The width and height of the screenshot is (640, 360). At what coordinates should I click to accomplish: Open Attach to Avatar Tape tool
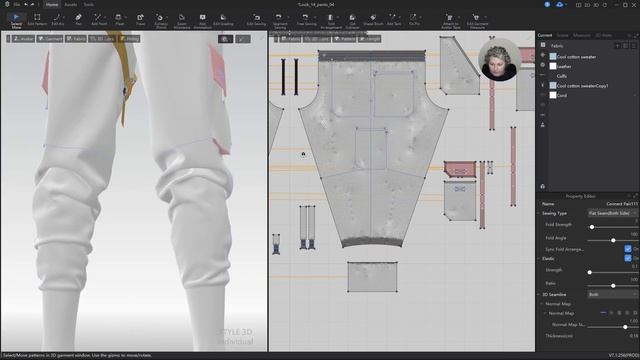(450, 20)
